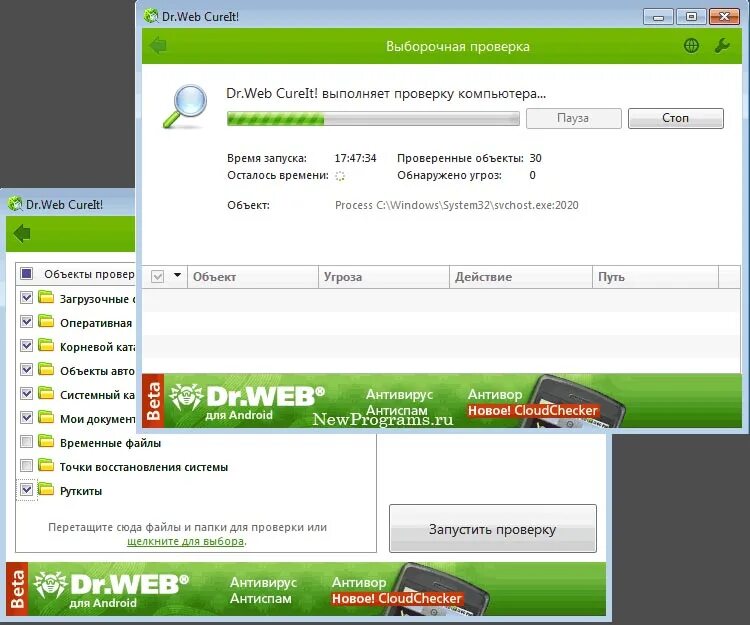Click the svchost.exe:2020 object path
Viewport: 750px width, 625px height.
(457, 205)
